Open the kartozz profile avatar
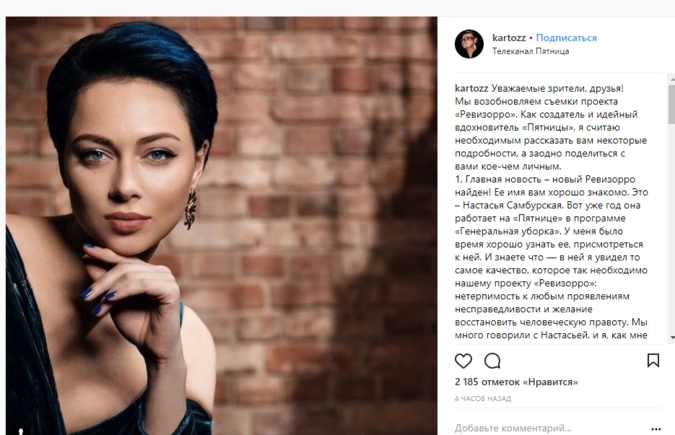This screenshot has width=675, height=435. click(x=469, y=44)
